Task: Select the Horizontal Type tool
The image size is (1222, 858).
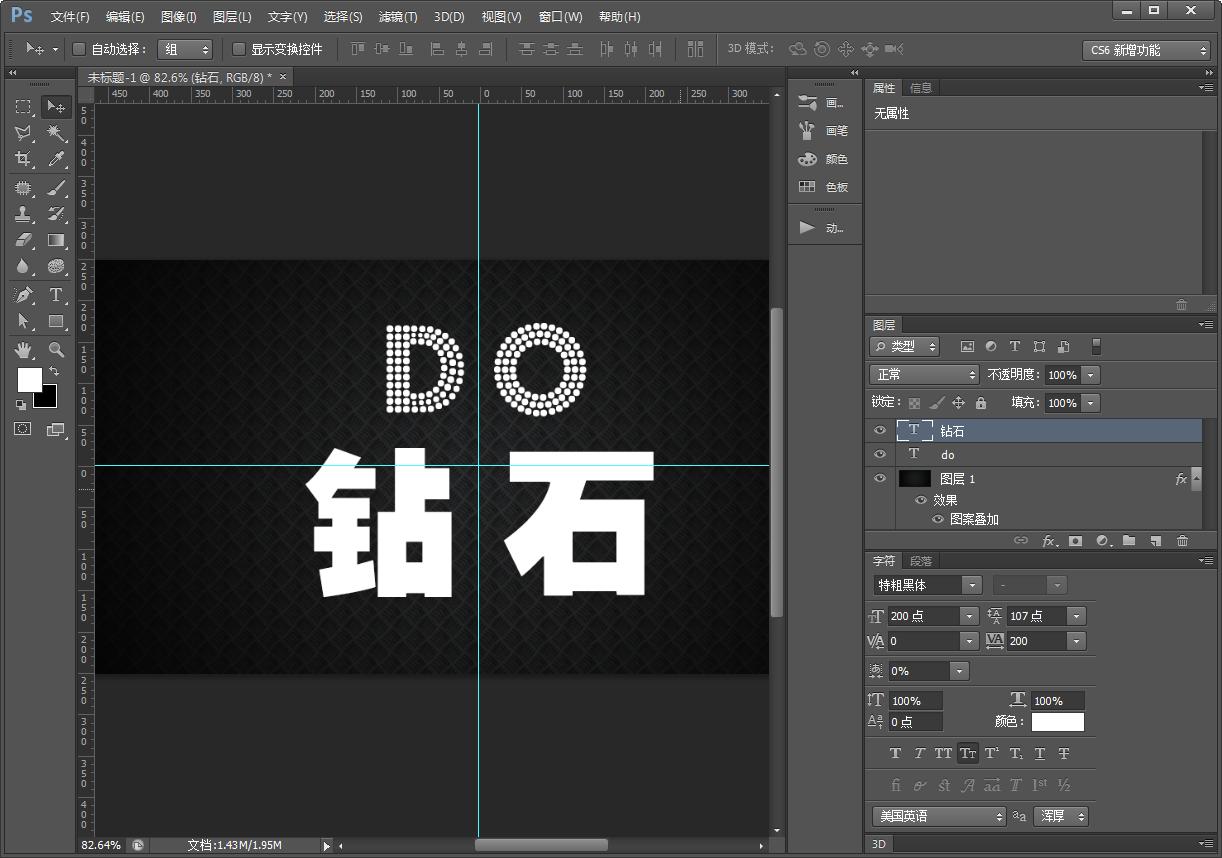Action: [56, 294]
